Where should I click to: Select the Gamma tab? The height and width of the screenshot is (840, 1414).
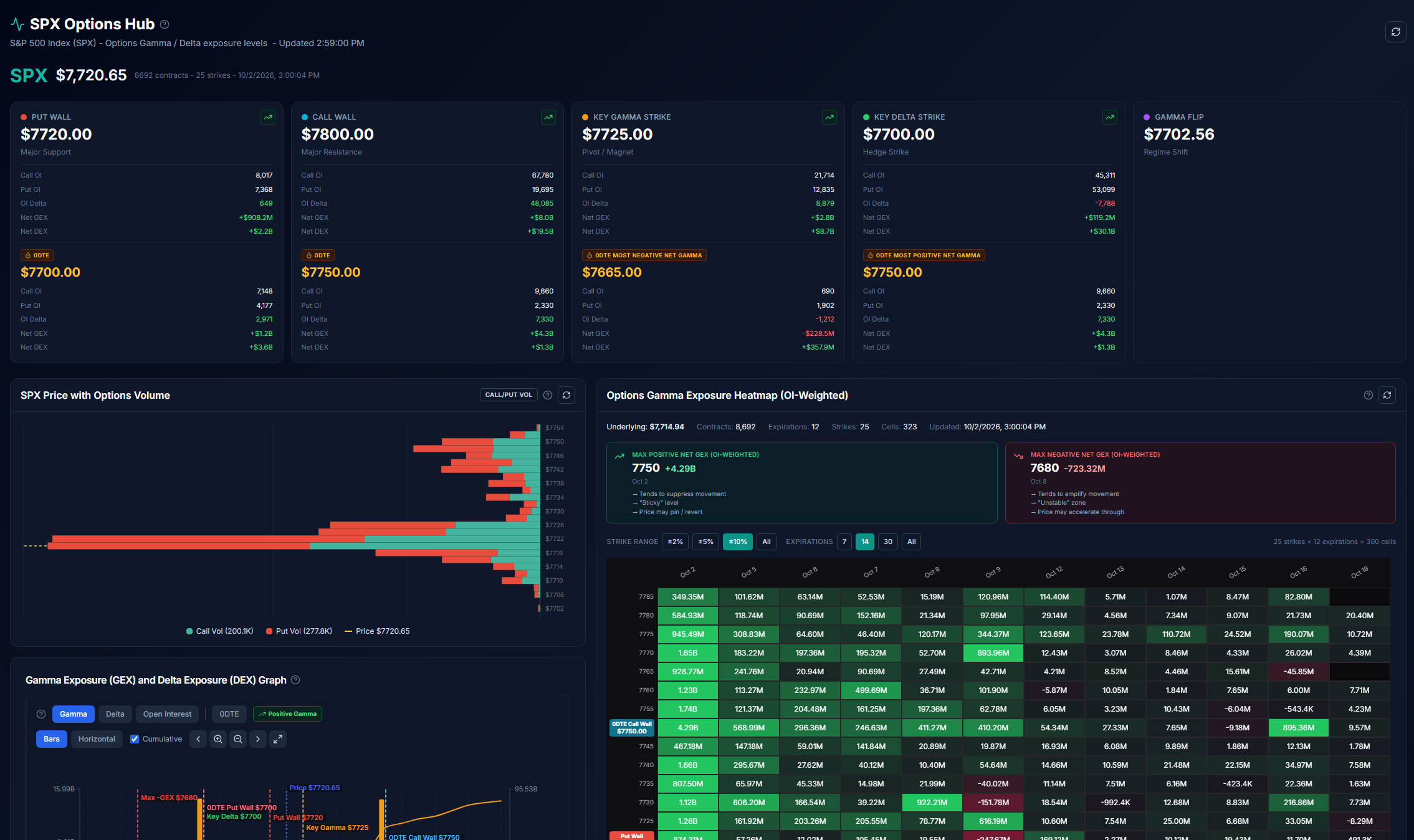coord(74,714)
